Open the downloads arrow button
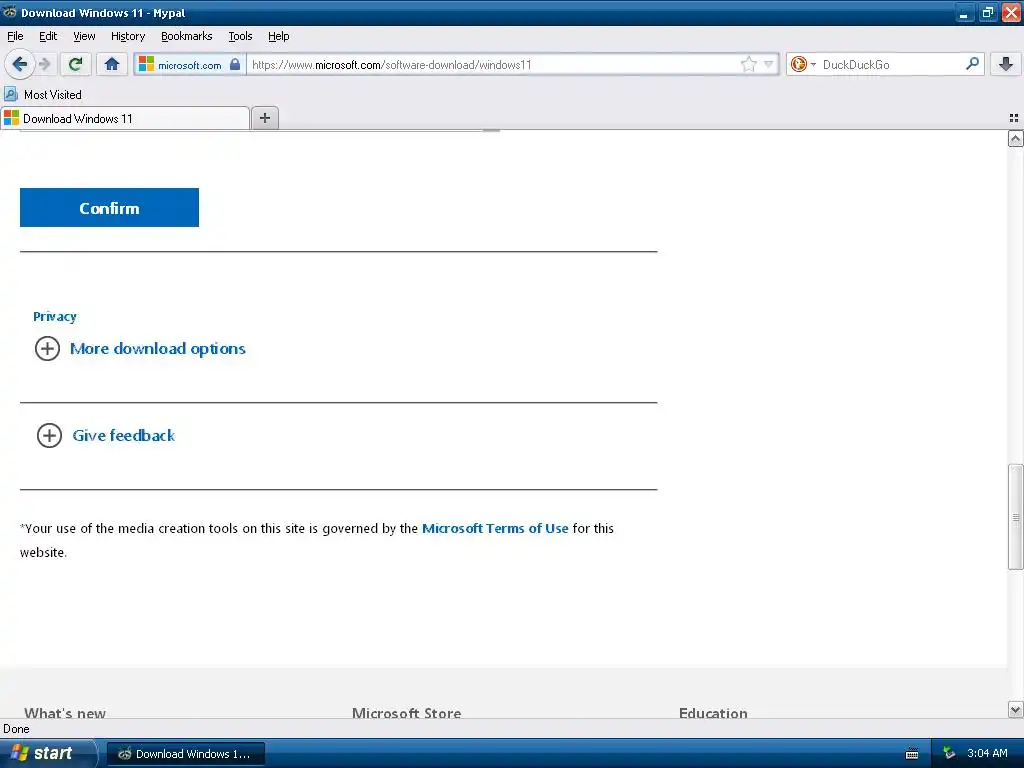Image resolution: width=1024 pixels, height=768 pixels. tap(1006, 64)
